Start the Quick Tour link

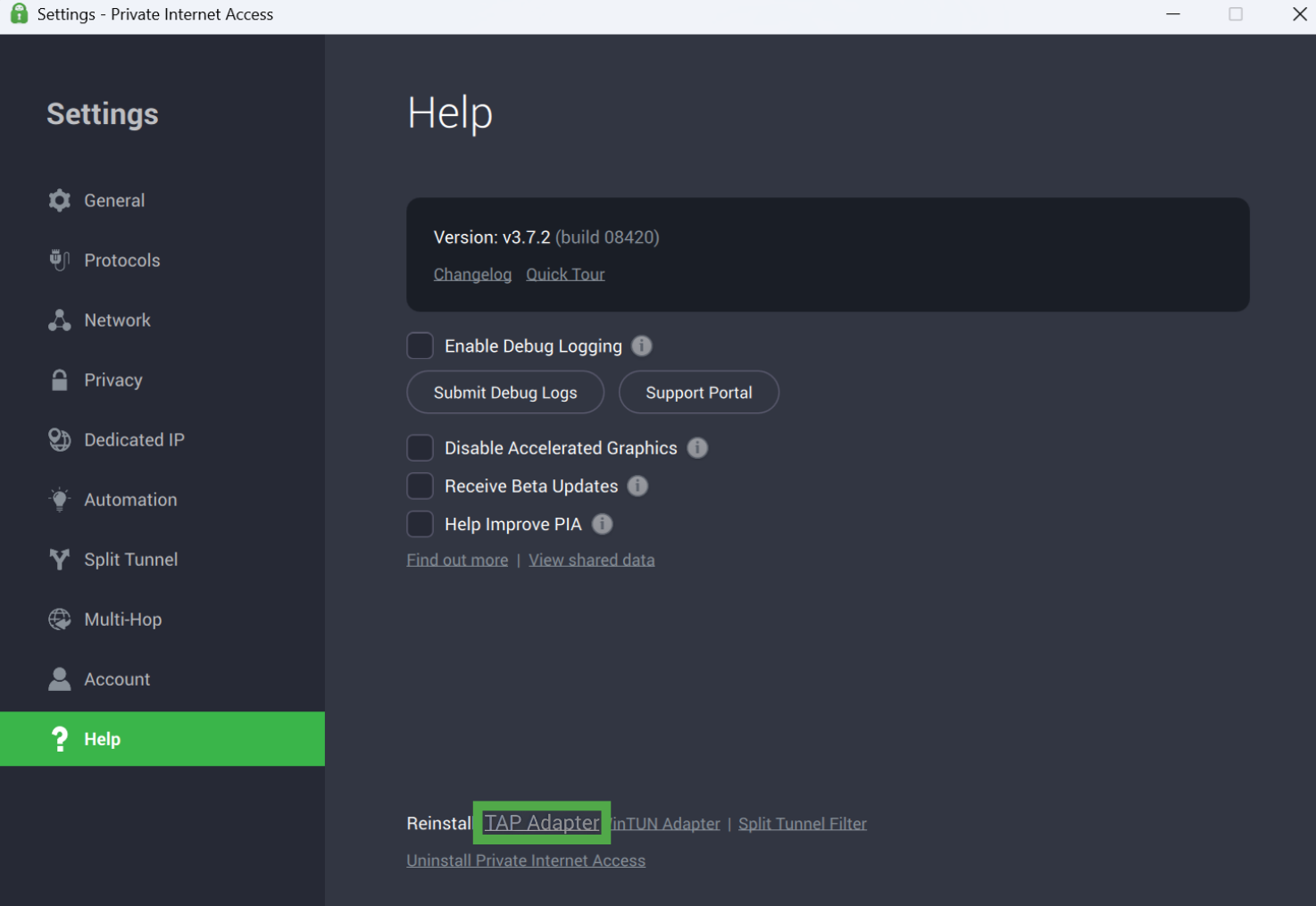coord(565,274)
